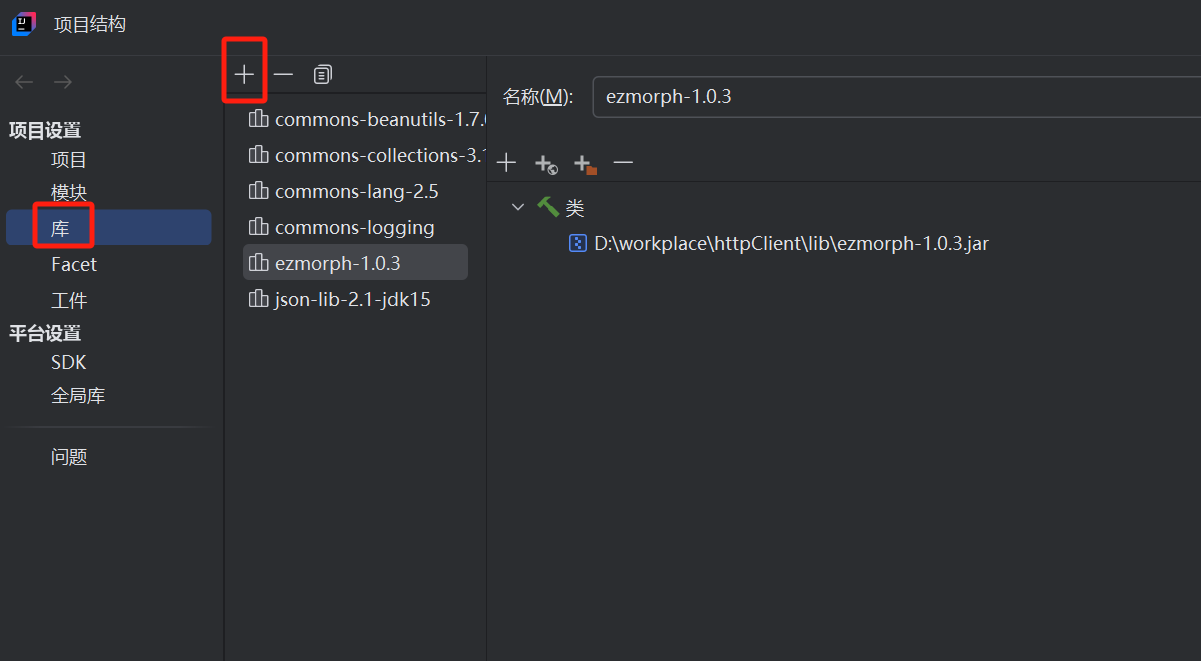The width and height of the screenshot is (1201, 661).
Task: Click the attach from Maven repository icon
Action: (545, 162)
